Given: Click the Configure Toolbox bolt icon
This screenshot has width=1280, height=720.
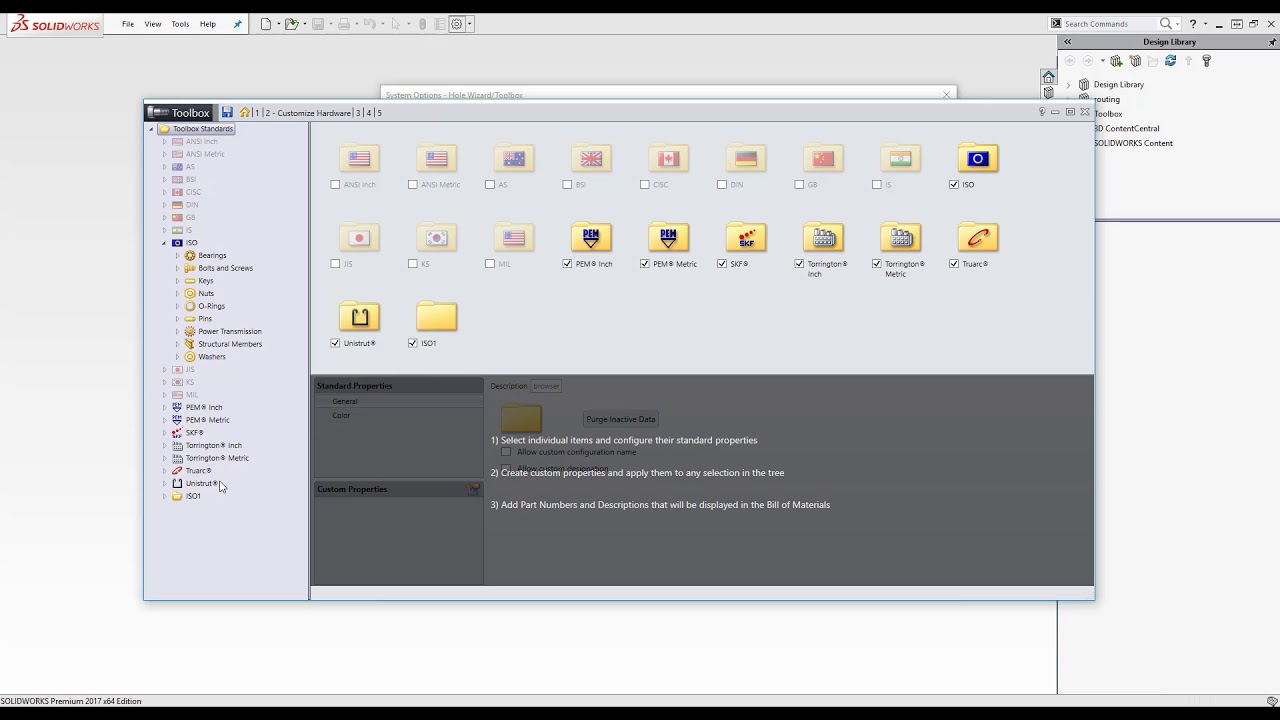Looking at the screenshot, I should [x=1206, y=61].
